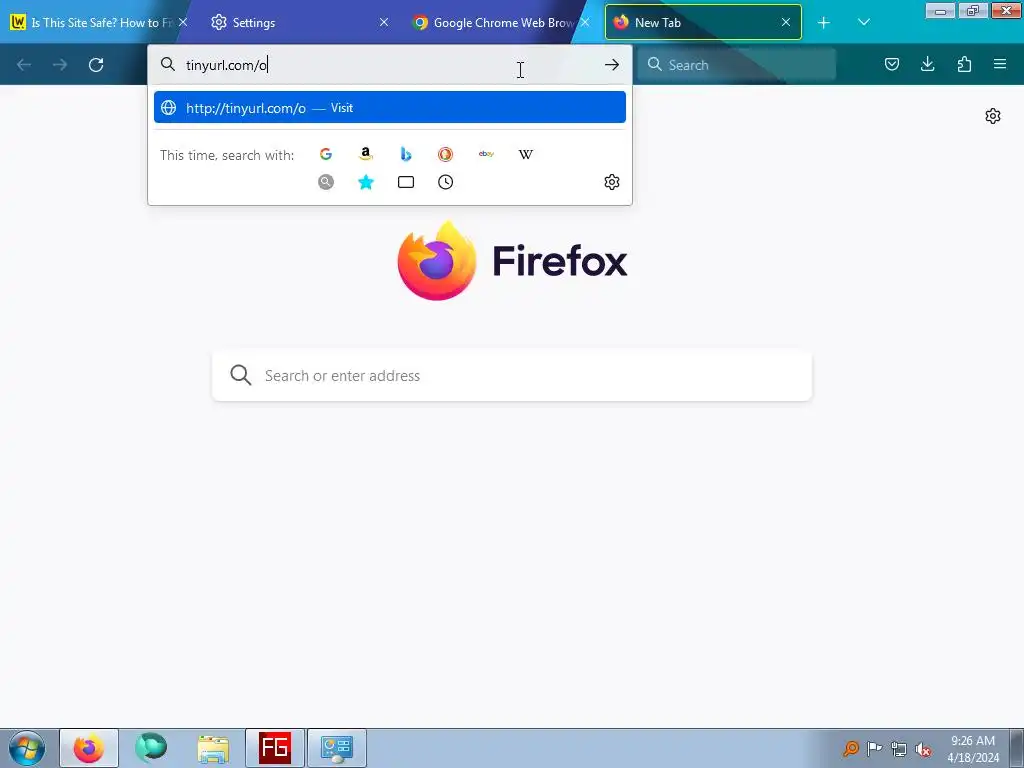Viewport: 1024px width, 768px height.
Task: Click the Firefox taskbar button
Action: coord(89,748)
